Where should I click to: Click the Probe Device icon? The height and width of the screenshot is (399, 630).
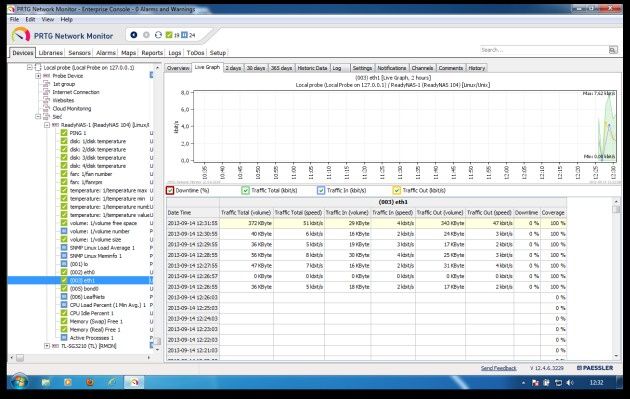46,76
